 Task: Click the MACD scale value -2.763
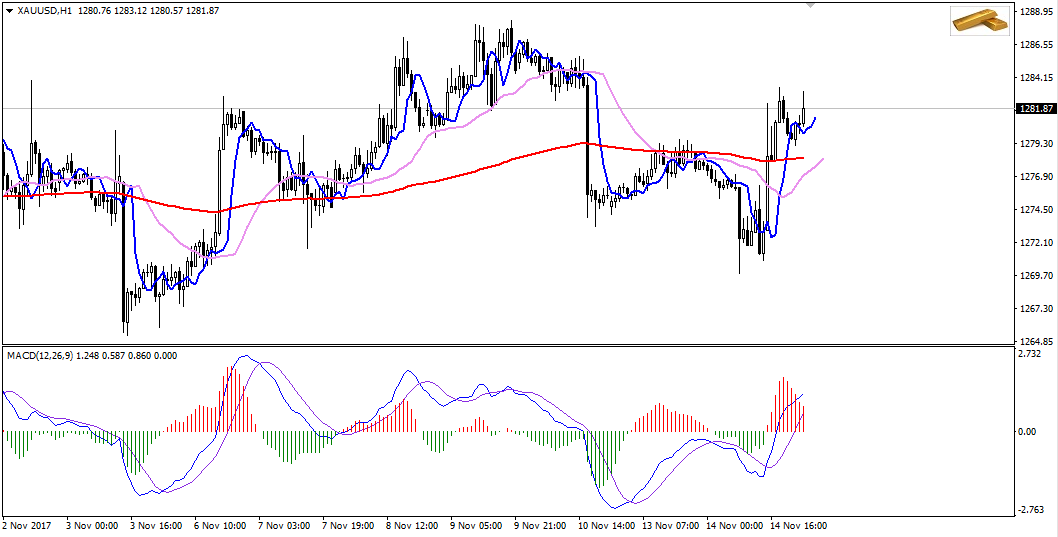click(x=1033, y=510)
